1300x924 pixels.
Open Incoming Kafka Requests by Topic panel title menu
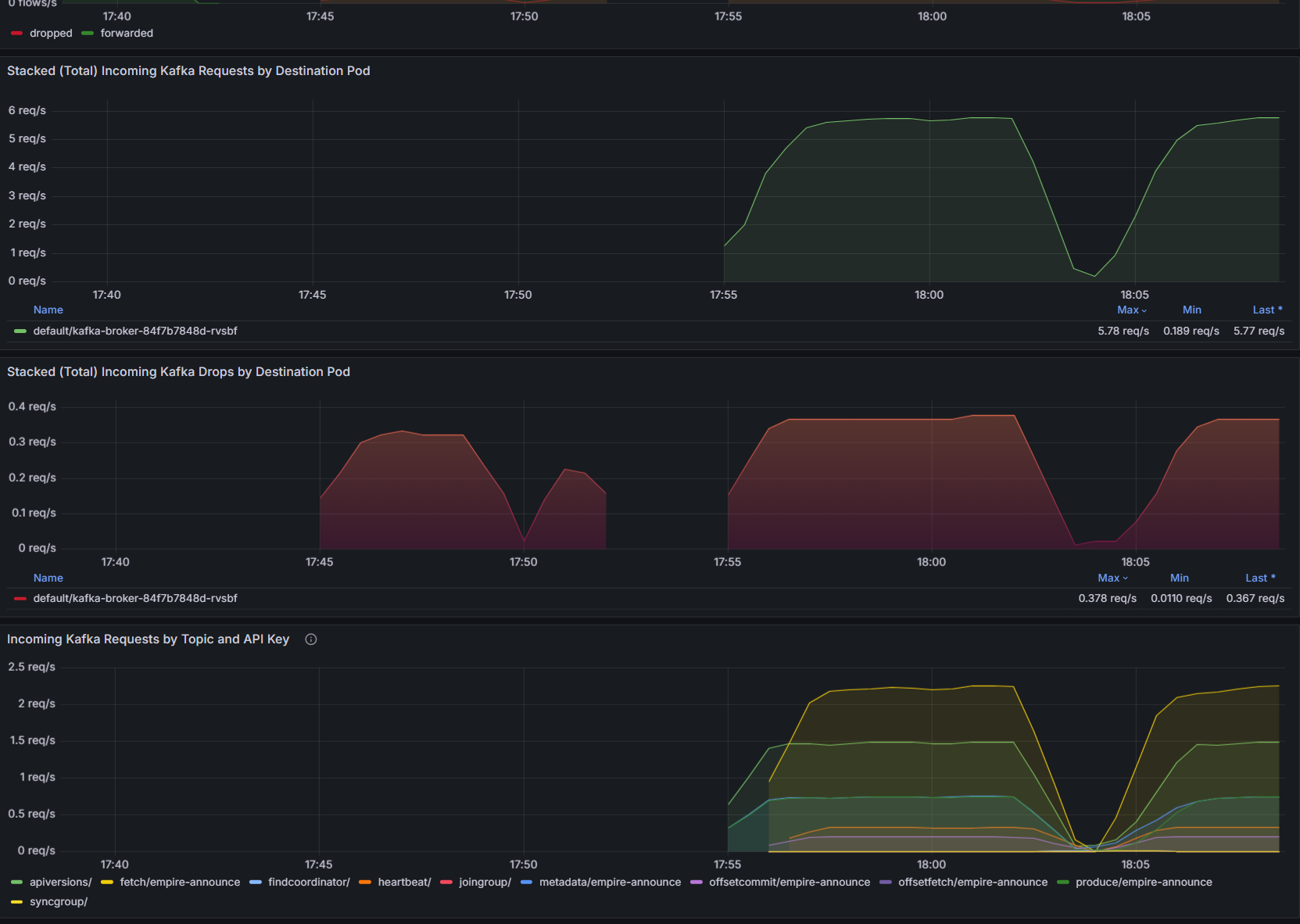tap(148, 639)
